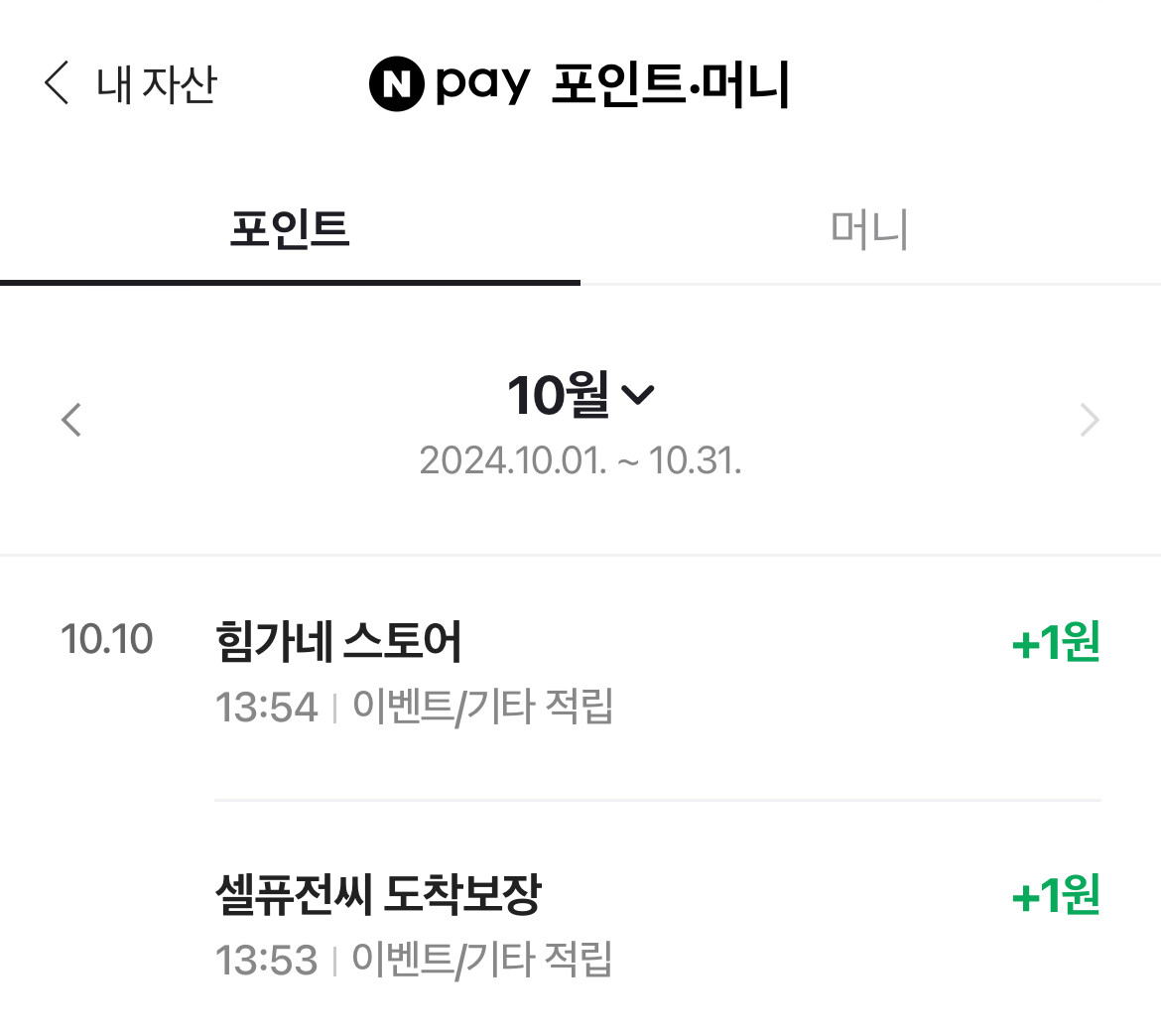Click the 10.10 date label
The height and width of the screenshot is (1036, 1161).
click(x=106, y=639)
